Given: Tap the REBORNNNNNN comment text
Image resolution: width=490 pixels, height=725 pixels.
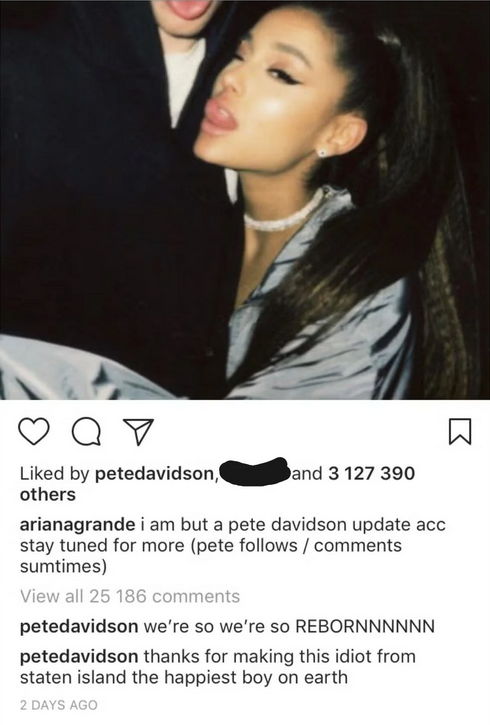Looking at the screenshot, I should point(289,627).
